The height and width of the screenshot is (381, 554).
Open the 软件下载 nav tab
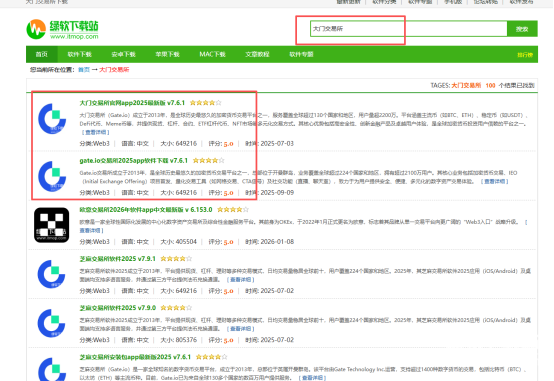pyautogui.click(x=79, y=54)
